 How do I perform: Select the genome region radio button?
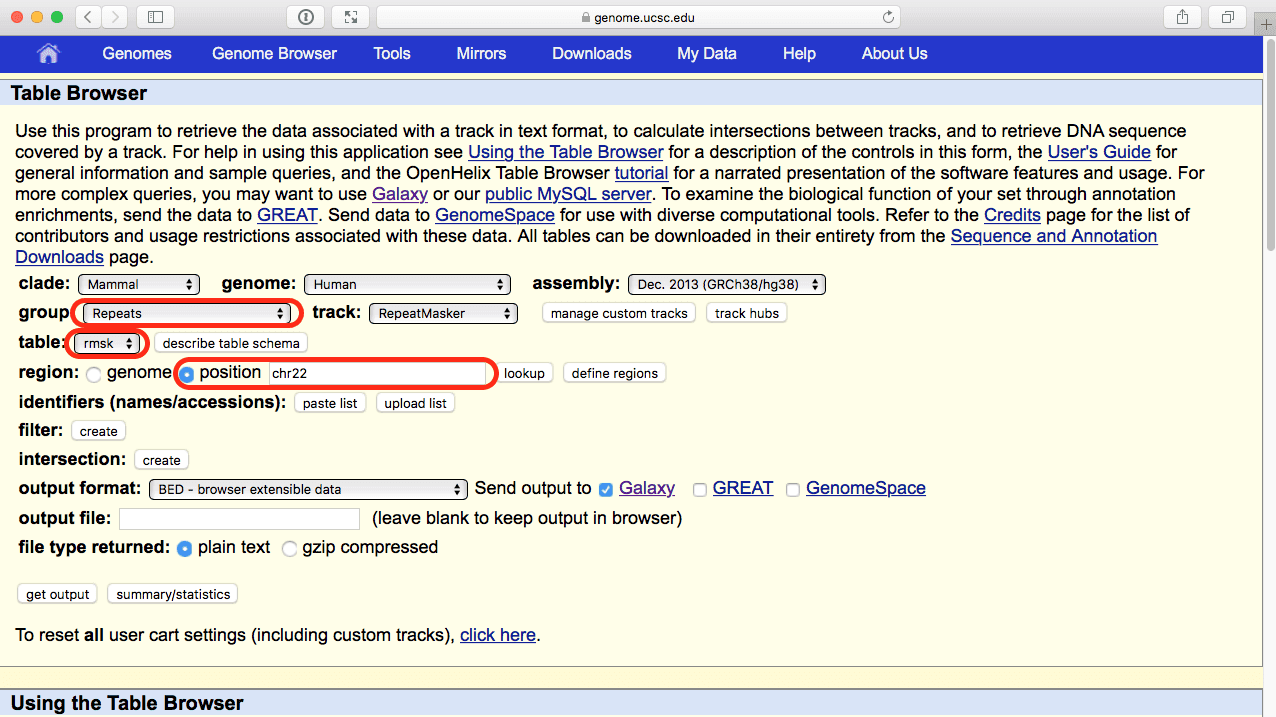point(94,375)
